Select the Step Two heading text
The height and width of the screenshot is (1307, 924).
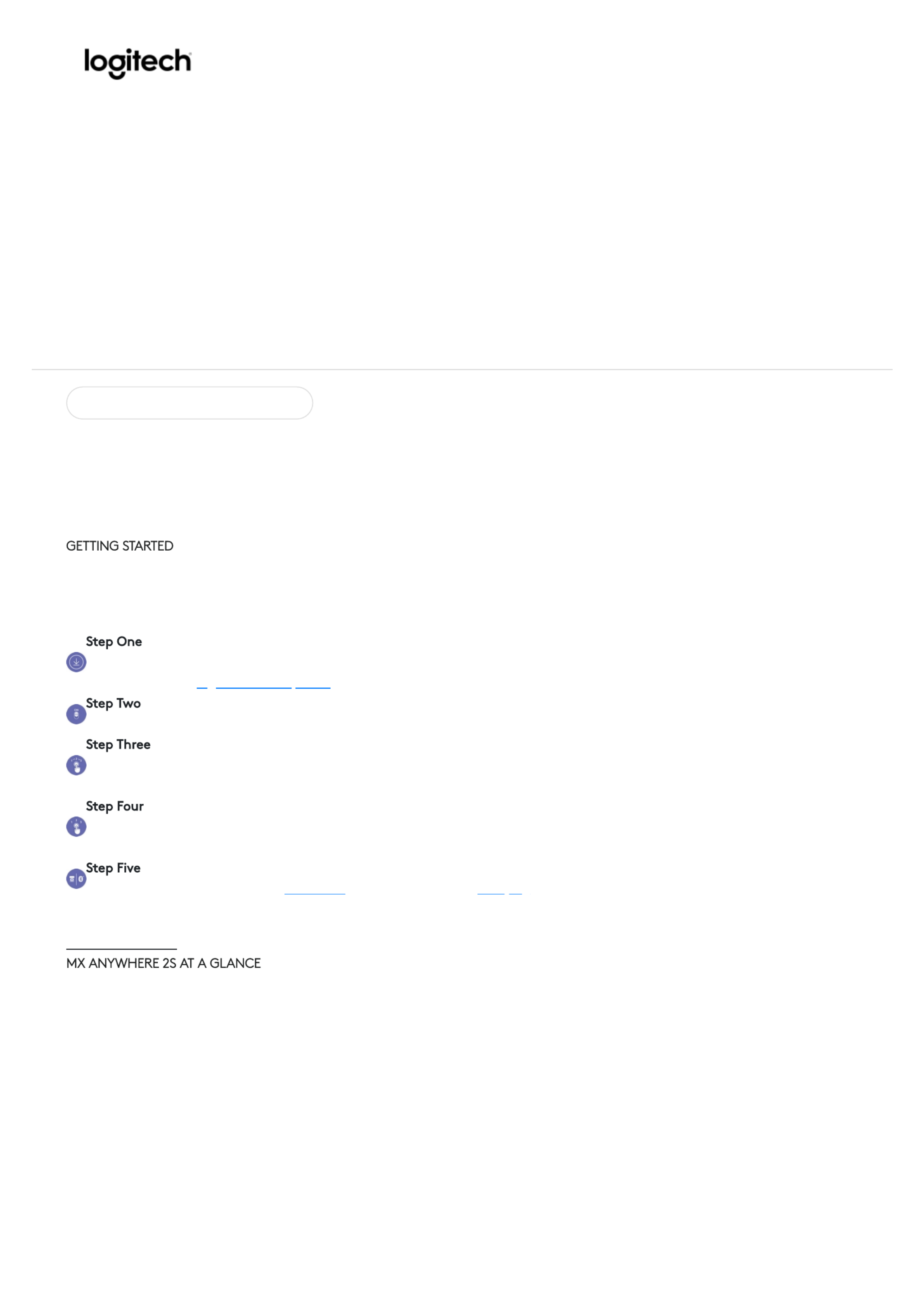point(113,703)
